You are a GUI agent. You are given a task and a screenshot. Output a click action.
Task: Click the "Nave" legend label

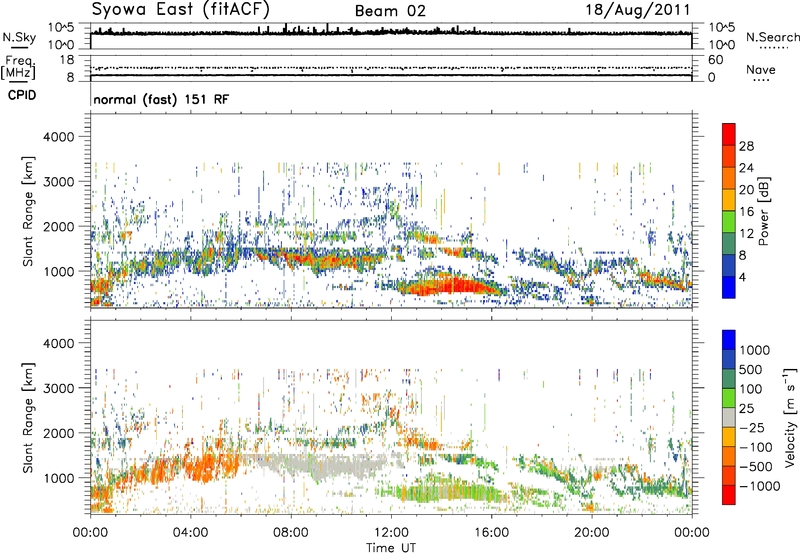[760, 69]
